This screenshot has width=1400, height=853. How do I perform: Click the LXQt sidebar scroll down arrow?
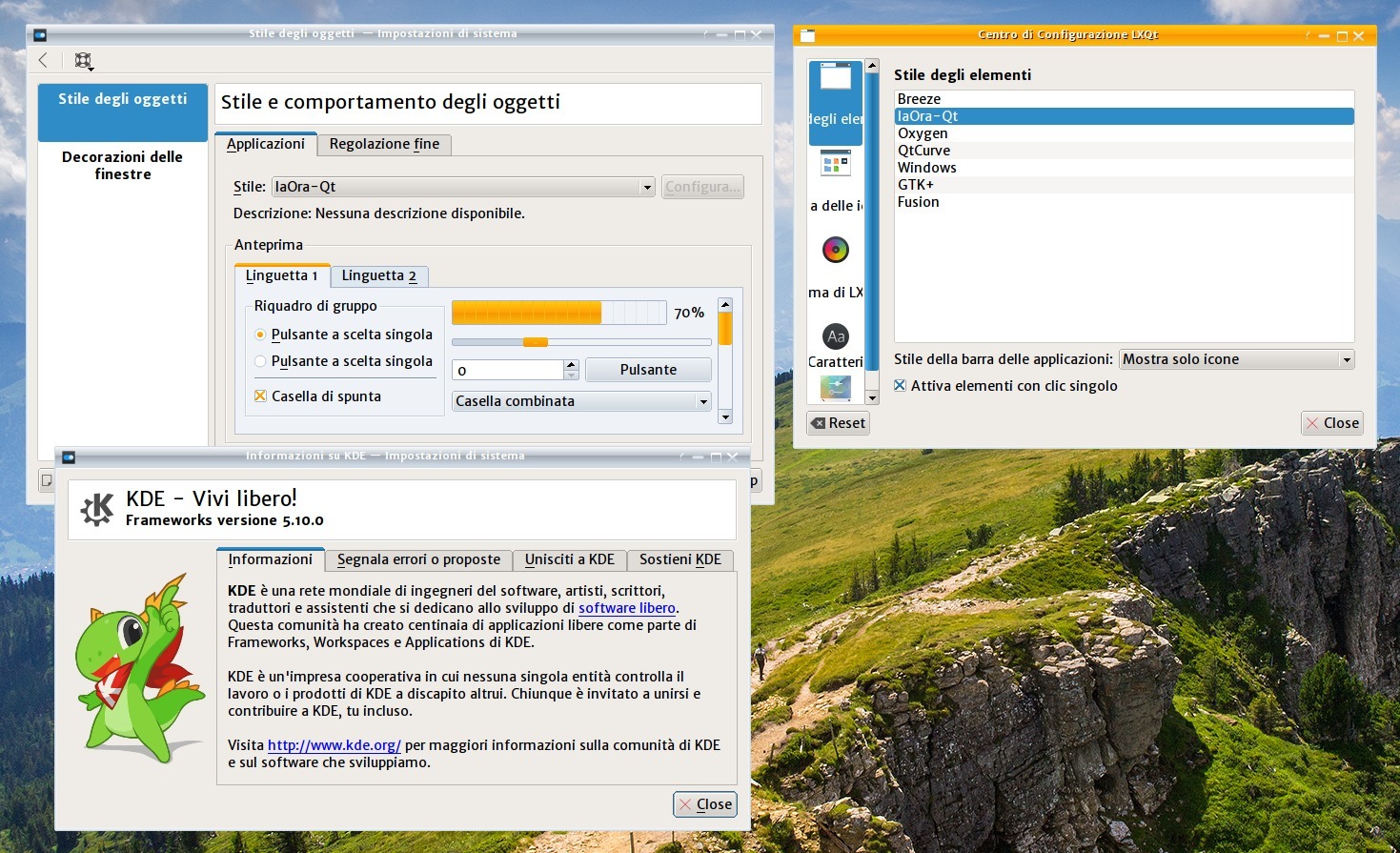click(871, 396)
